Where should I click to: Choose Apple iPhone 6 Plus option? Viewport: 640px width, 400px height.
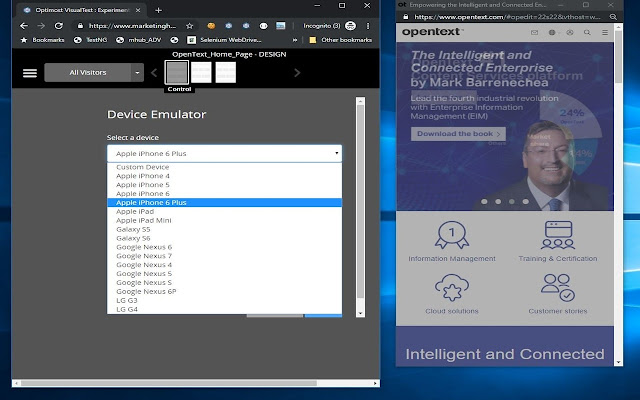pyautogui.click(x=224, y=202)
